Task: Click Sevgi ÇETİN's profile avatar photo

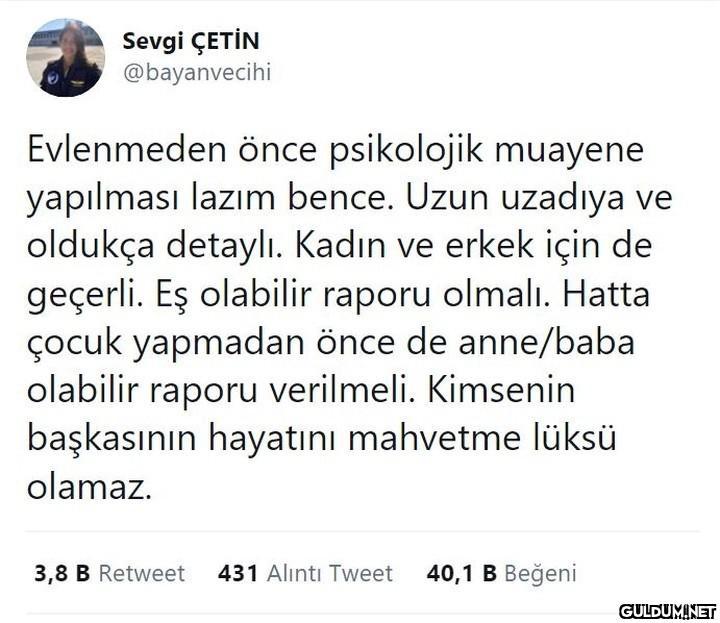Action: tap(65, 58)
